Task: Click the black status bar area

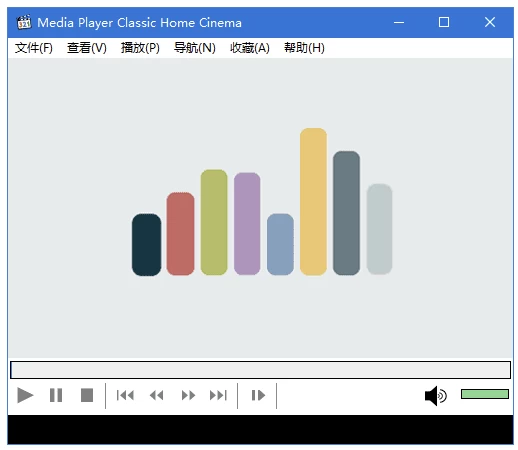Action: 260,429
